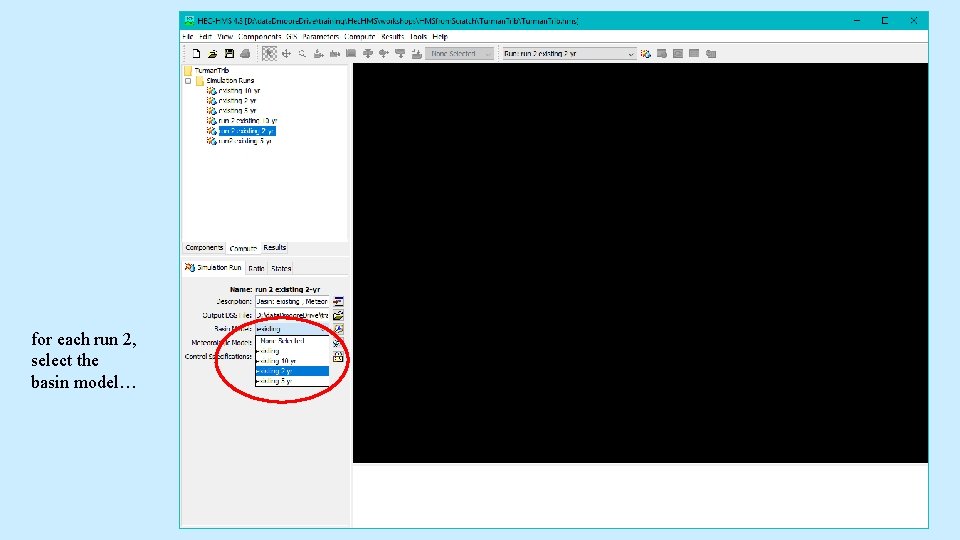Select the zoom magnifier tool
The height and width of the screenshot is (540, 960).
pos(302,54)
